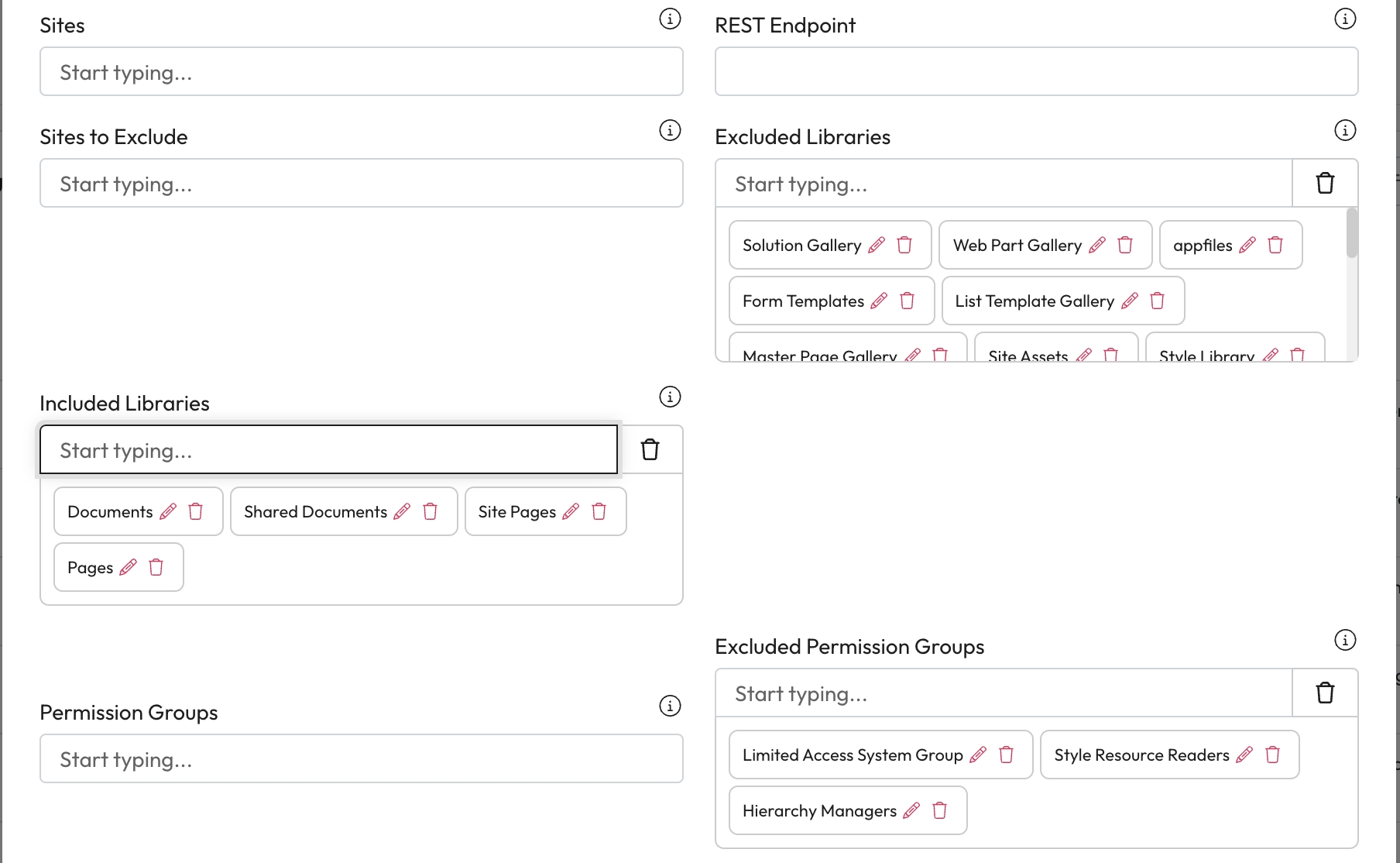
Task: Edit the Web Part Gallery tag
Action: tap(1097, 246)
